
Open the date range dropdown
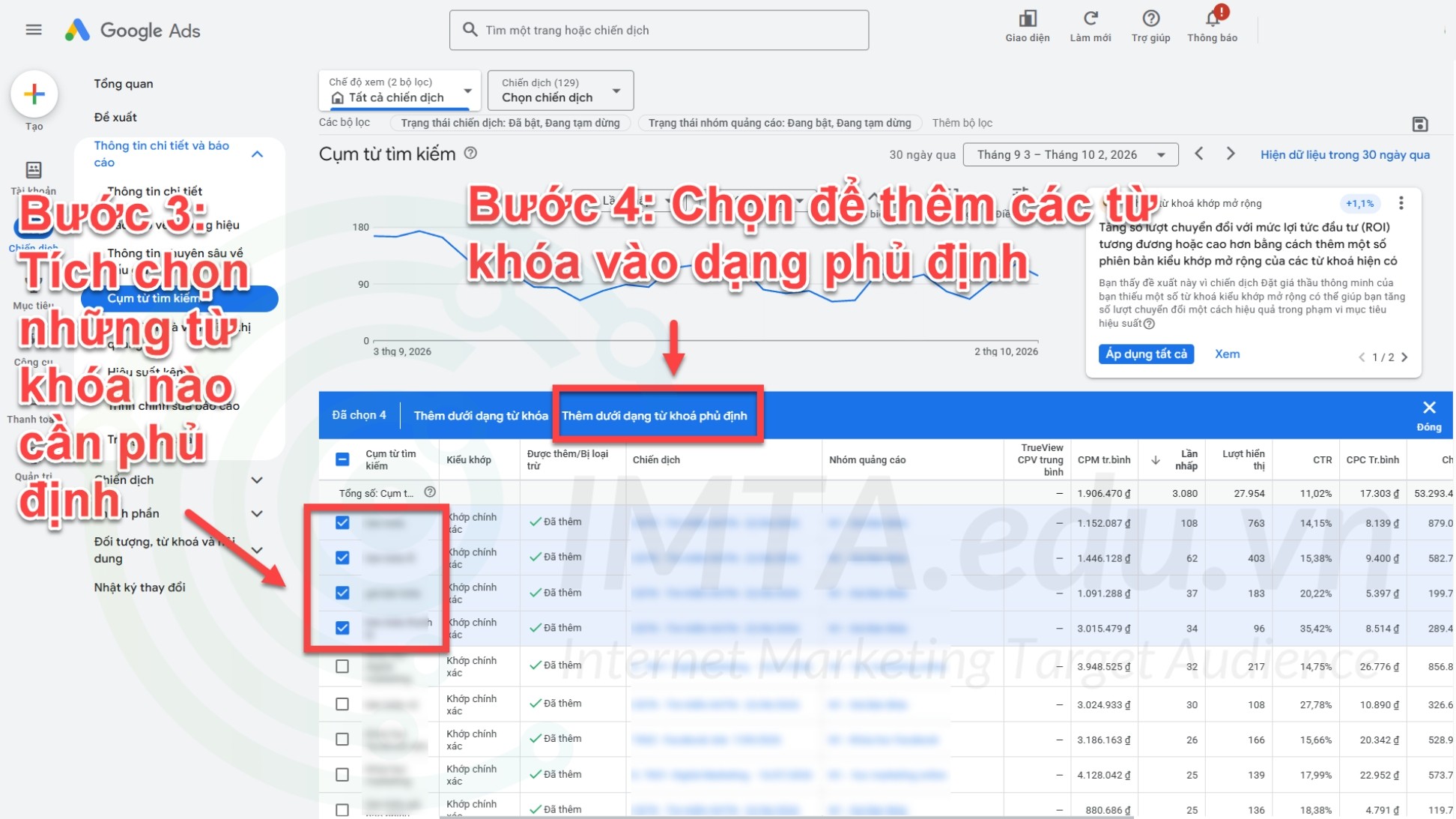point(1071,154)
